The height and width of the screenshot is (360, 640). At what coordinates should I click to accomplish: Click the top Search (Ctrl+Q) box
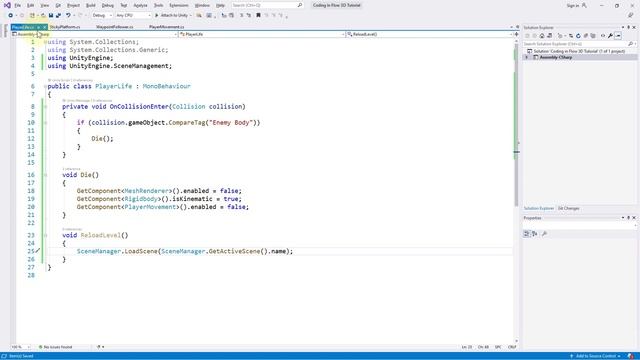pyautogui.click(x=267, y=5)
